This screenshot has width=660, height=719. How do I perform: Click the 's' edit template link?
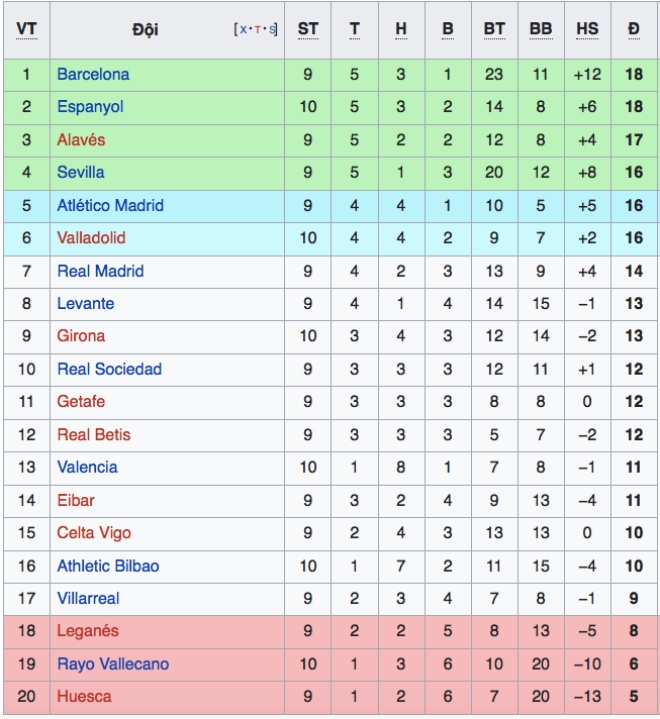[272, 30]
